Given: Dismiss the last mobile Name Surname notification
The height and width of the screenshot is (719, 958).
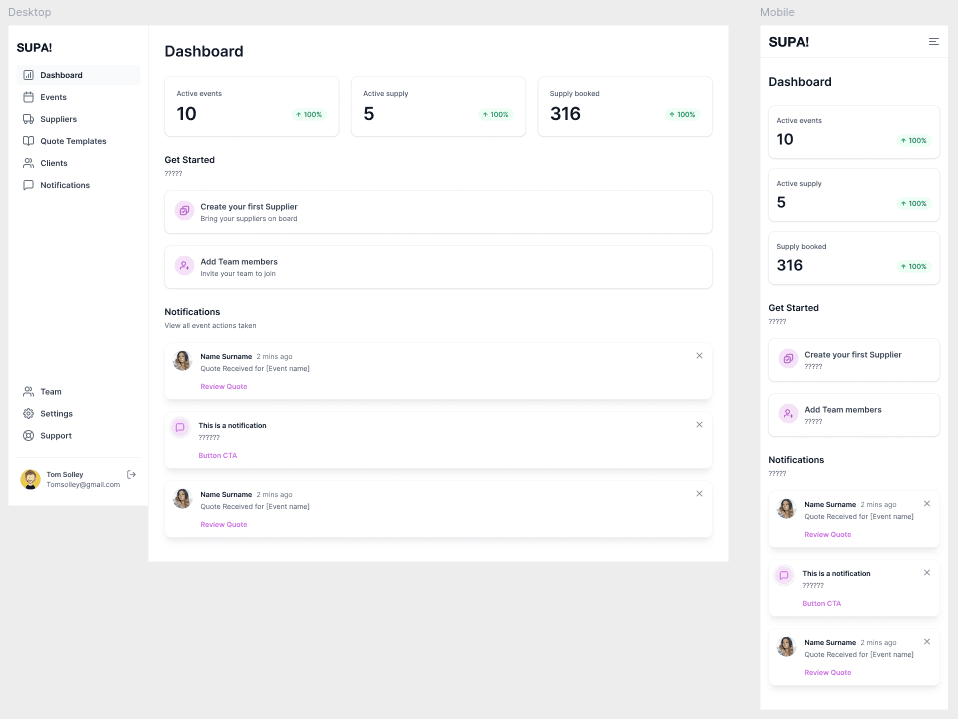Looking at the screenshot, I should 927,641.
